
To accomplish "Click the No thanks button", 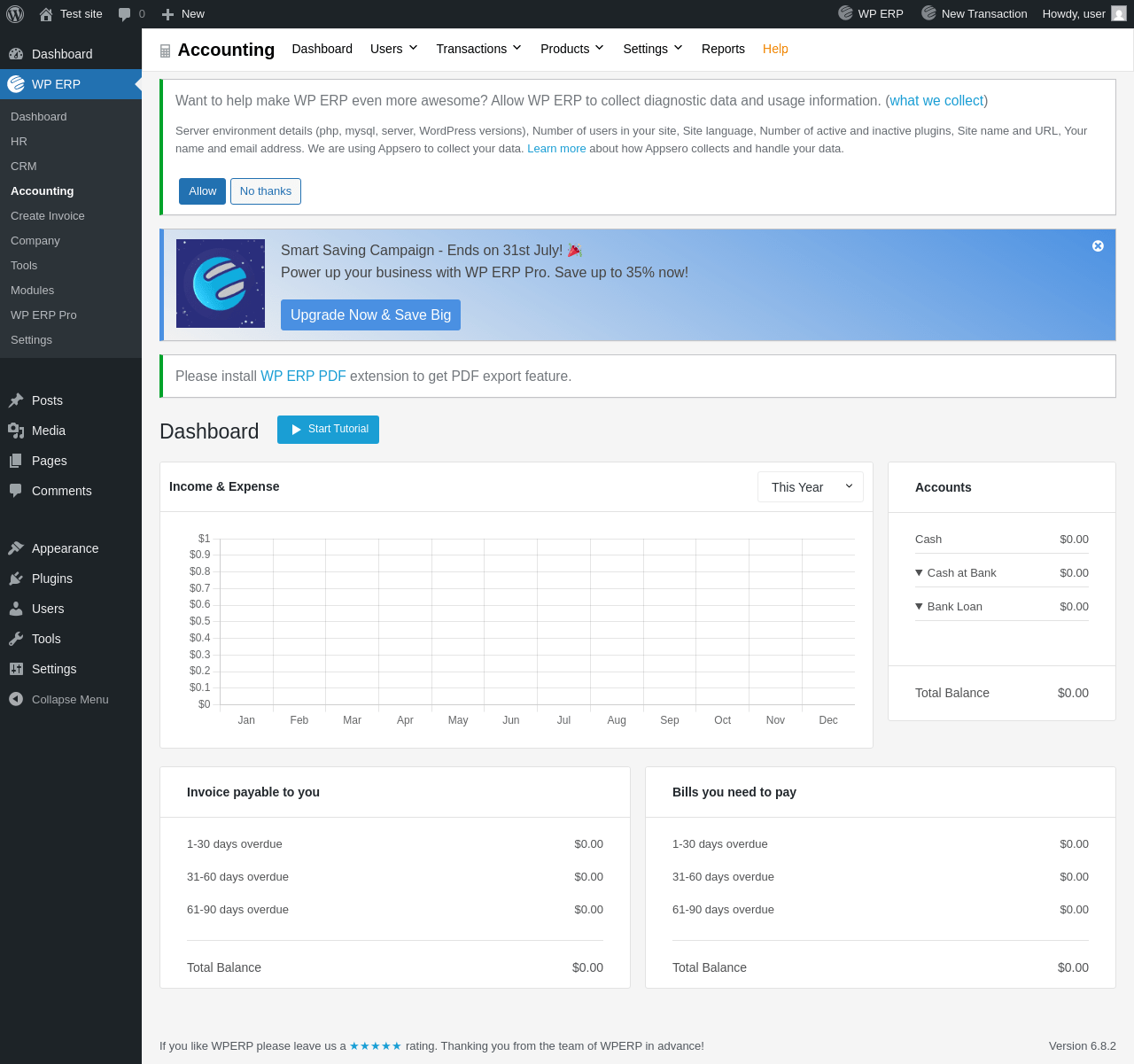I will coord(266,191).
